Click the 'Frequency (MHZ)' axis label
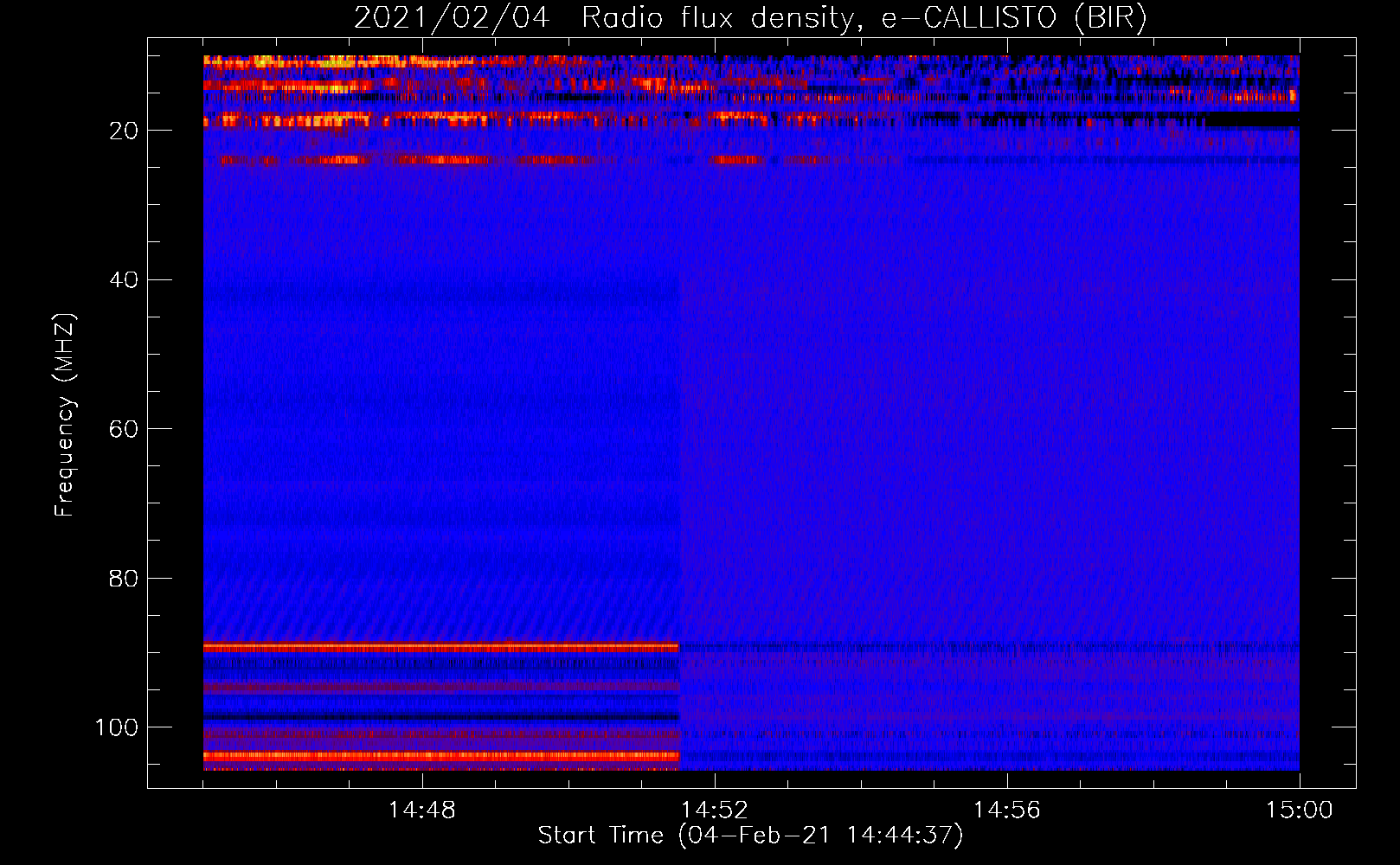The width and height of the screenshot is (1400, 865). click(65, 415)
